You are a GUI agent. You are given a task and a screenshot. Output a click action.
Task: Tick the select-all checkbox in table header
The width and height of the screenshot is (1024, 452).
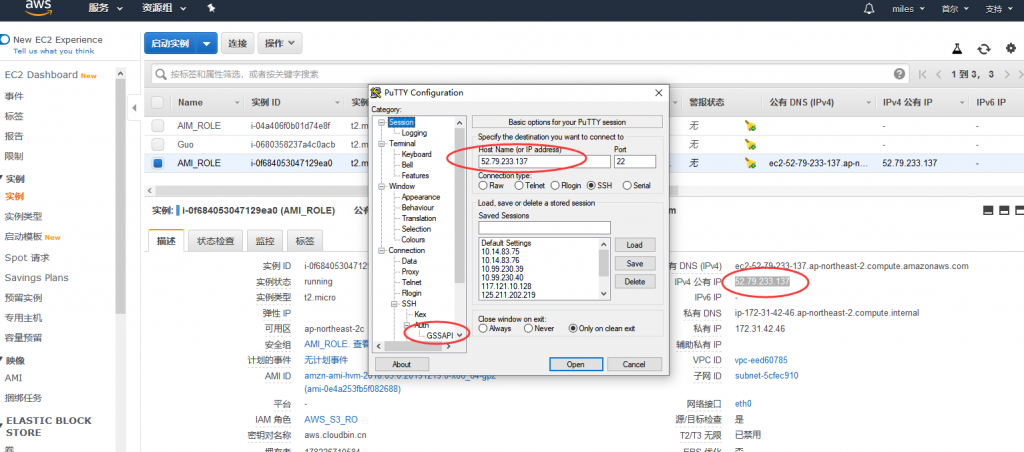[x=157, y=103]
